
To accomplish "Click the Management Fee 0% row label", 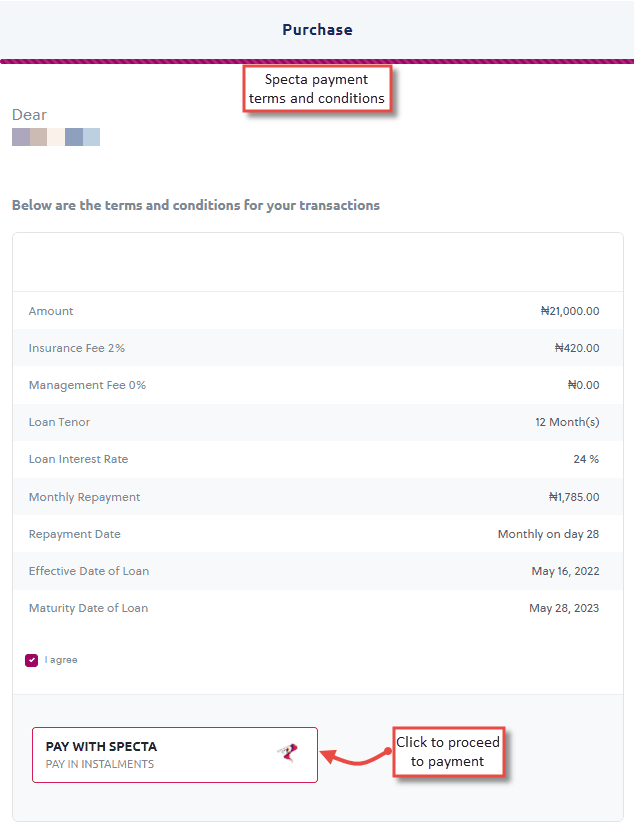I will [87, 385].
